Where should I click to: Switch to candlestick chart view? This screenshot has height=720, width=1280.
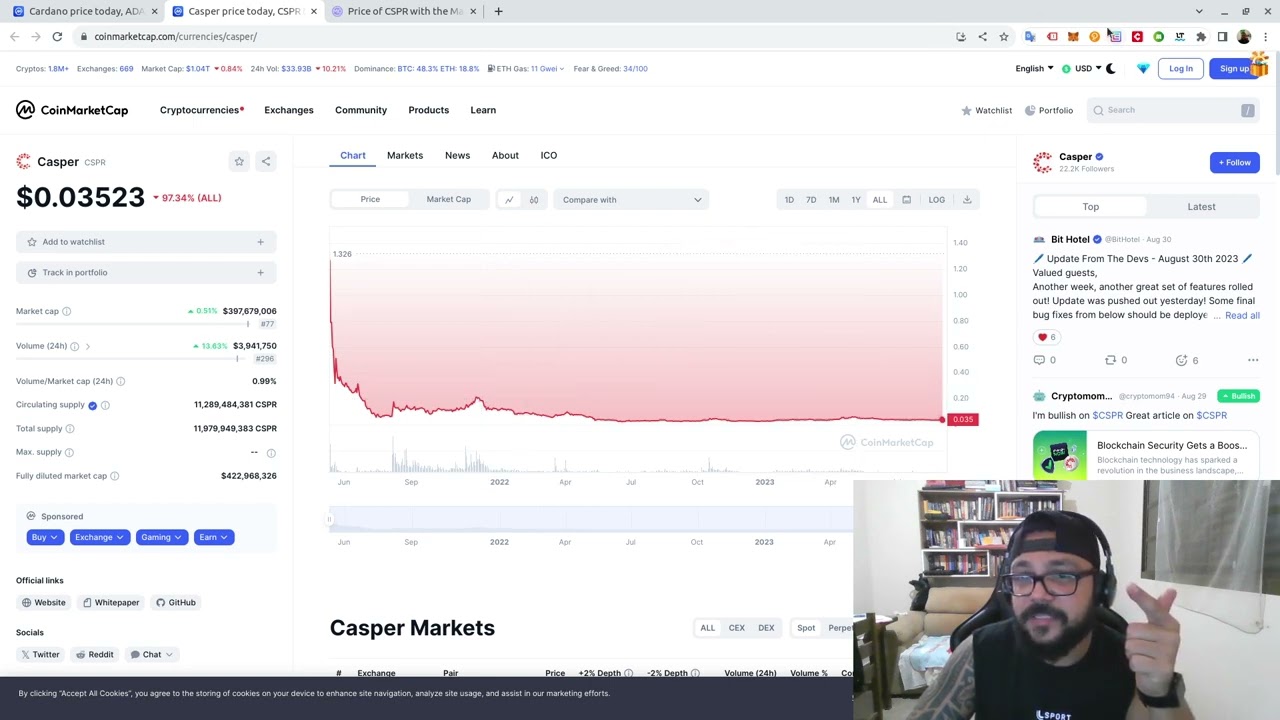tap(534, 199)
